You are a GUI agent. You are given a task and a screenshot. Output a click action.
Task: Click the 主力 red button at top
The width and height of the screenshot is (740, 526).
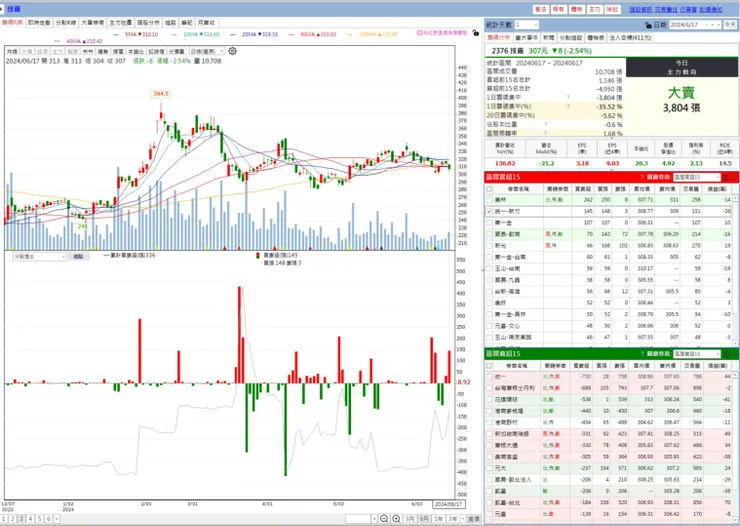pos(594,9)
